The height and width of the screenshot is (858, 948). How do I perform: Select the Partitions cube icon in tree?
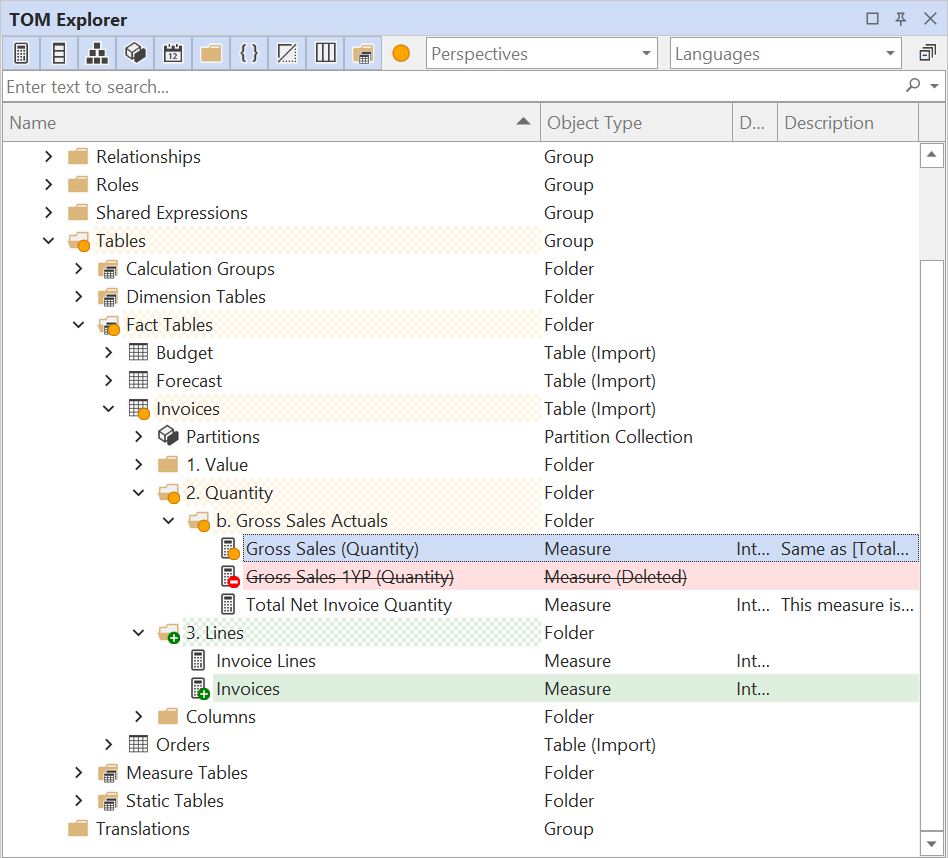click(x=168, y=436)
